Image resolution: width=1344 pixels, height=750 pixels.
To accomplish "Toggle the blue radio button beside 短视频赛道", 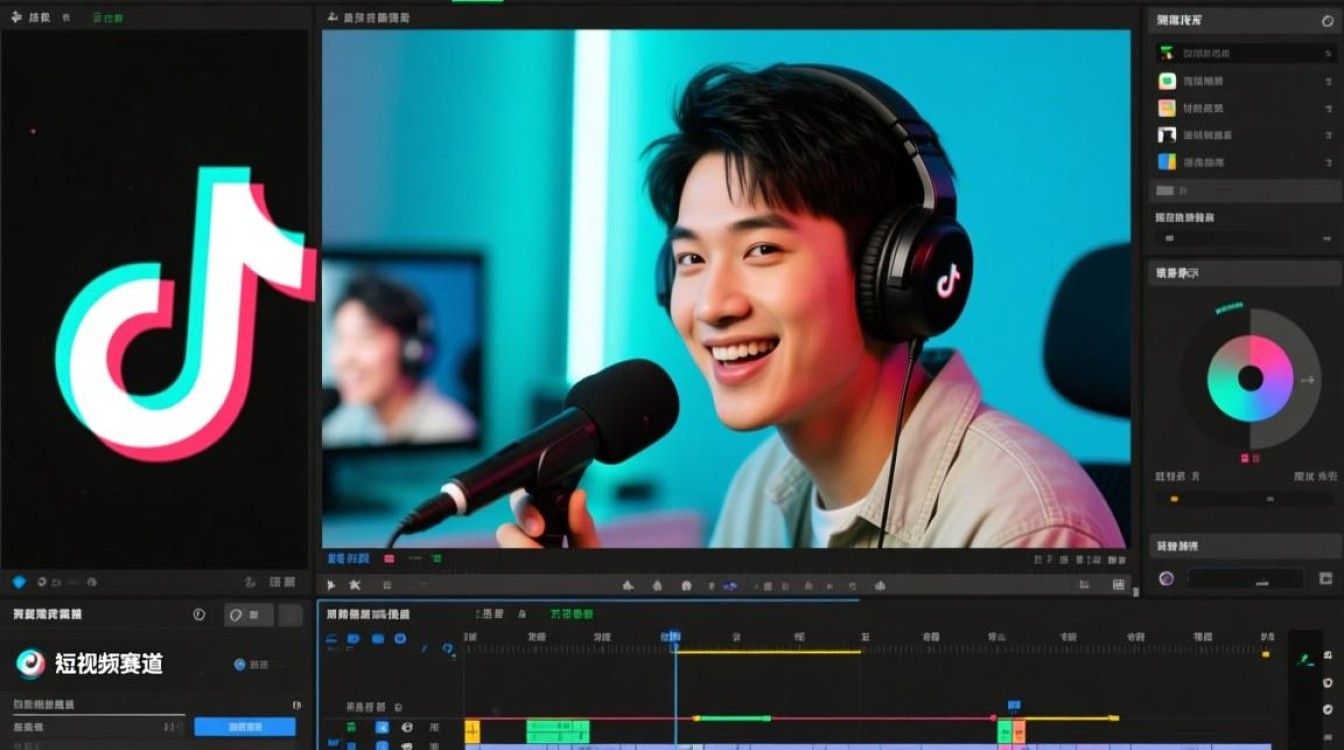I will point(240,664).
